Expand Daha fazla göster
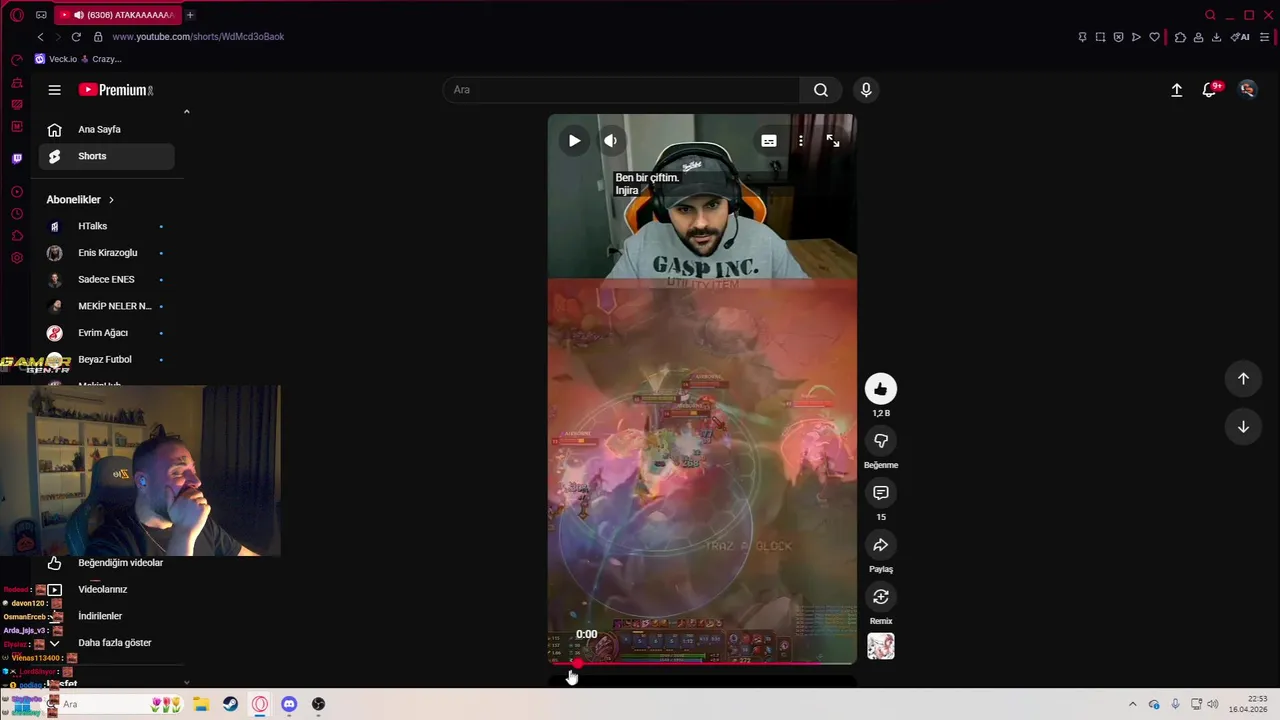The width and height of the screenshot is (1280, 720). point(106,643)
